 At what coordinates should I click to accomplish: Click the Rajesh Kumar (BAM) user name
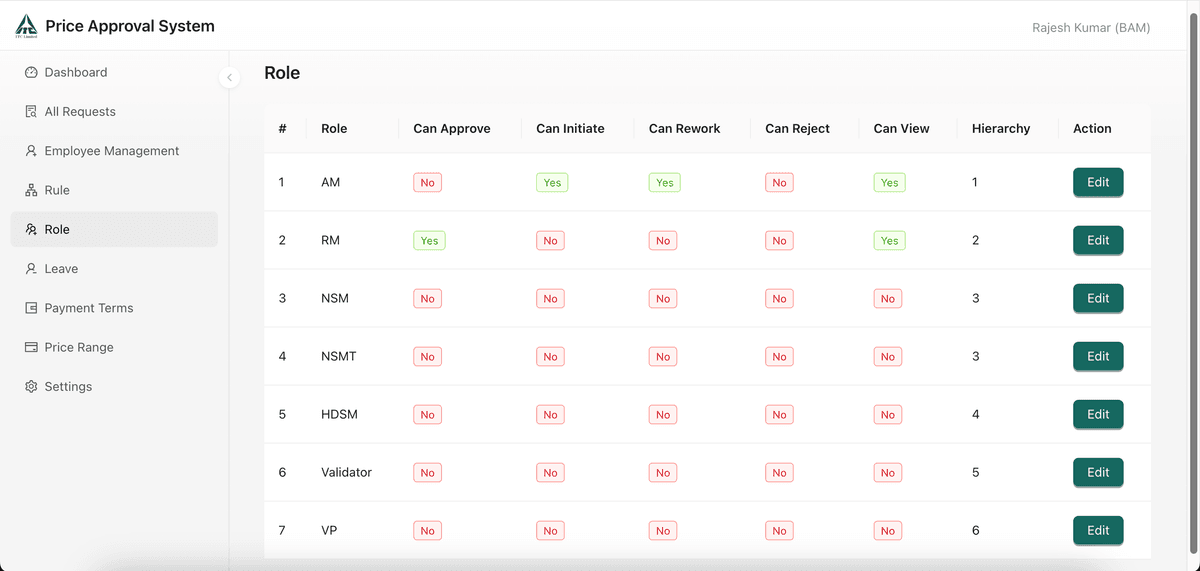[x=1091, y=28]
